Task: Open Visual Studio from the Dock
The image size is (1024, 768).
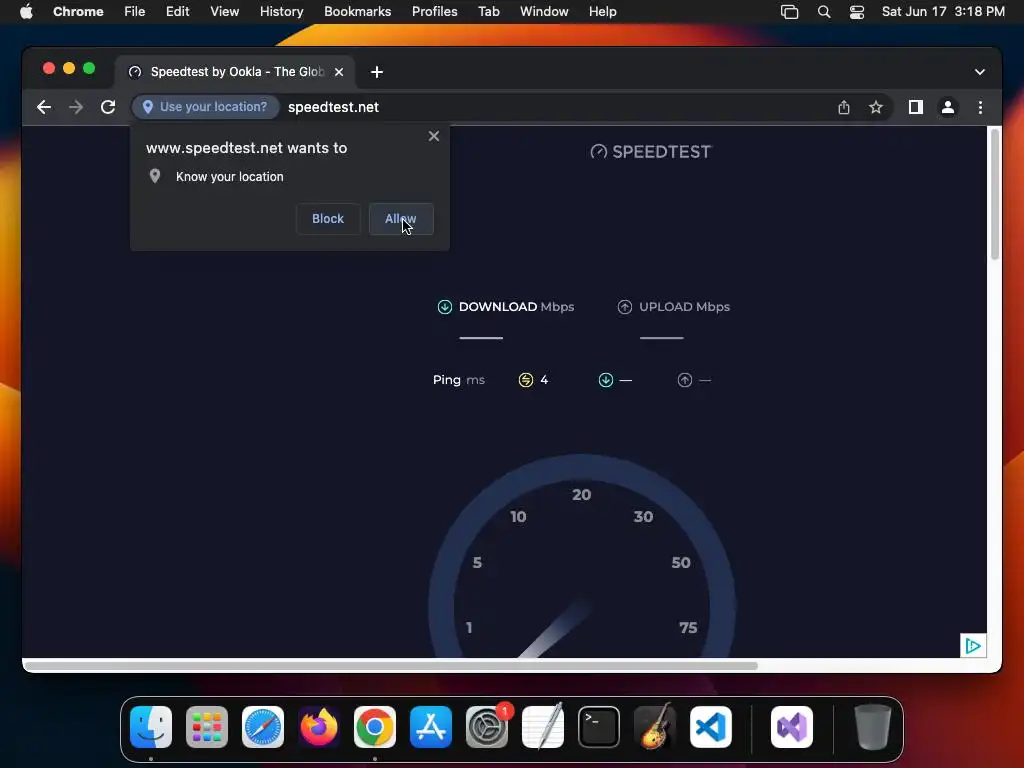Action: [x=792, y=727]
